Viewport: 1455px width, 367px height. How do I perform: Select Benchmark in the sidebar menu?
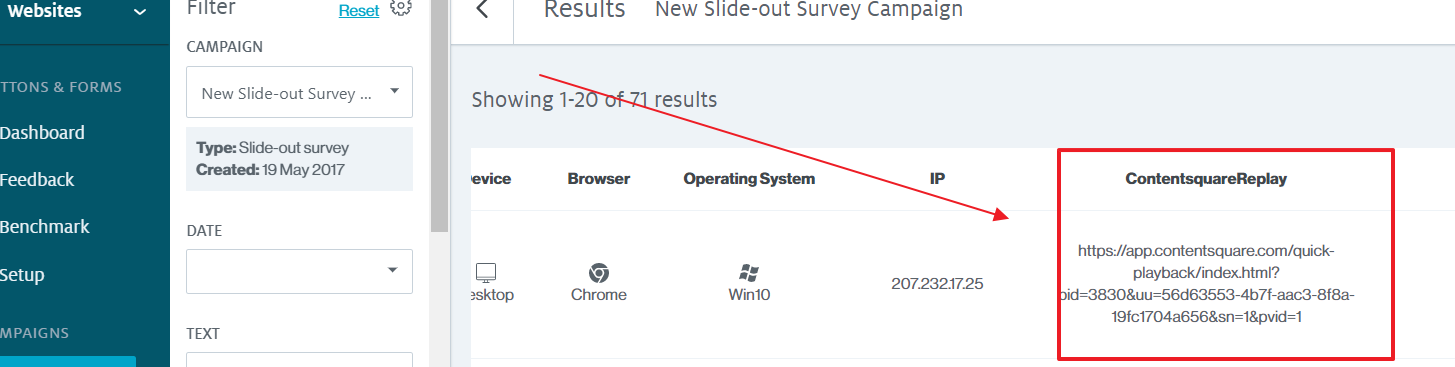45,227
